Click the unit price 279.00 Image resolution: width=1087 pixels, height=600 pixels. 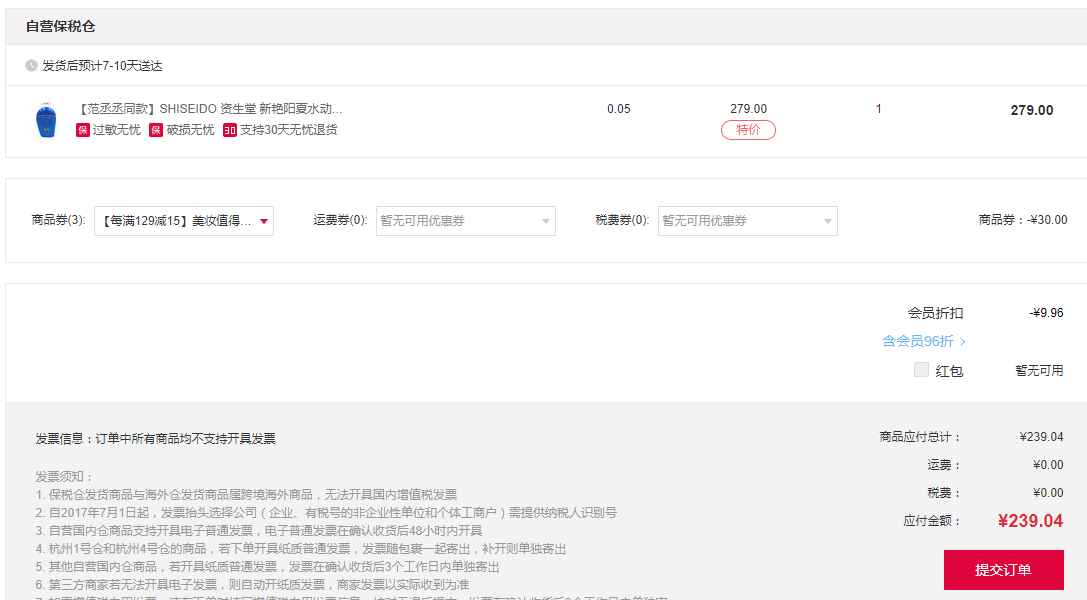[x=748, y=109]
